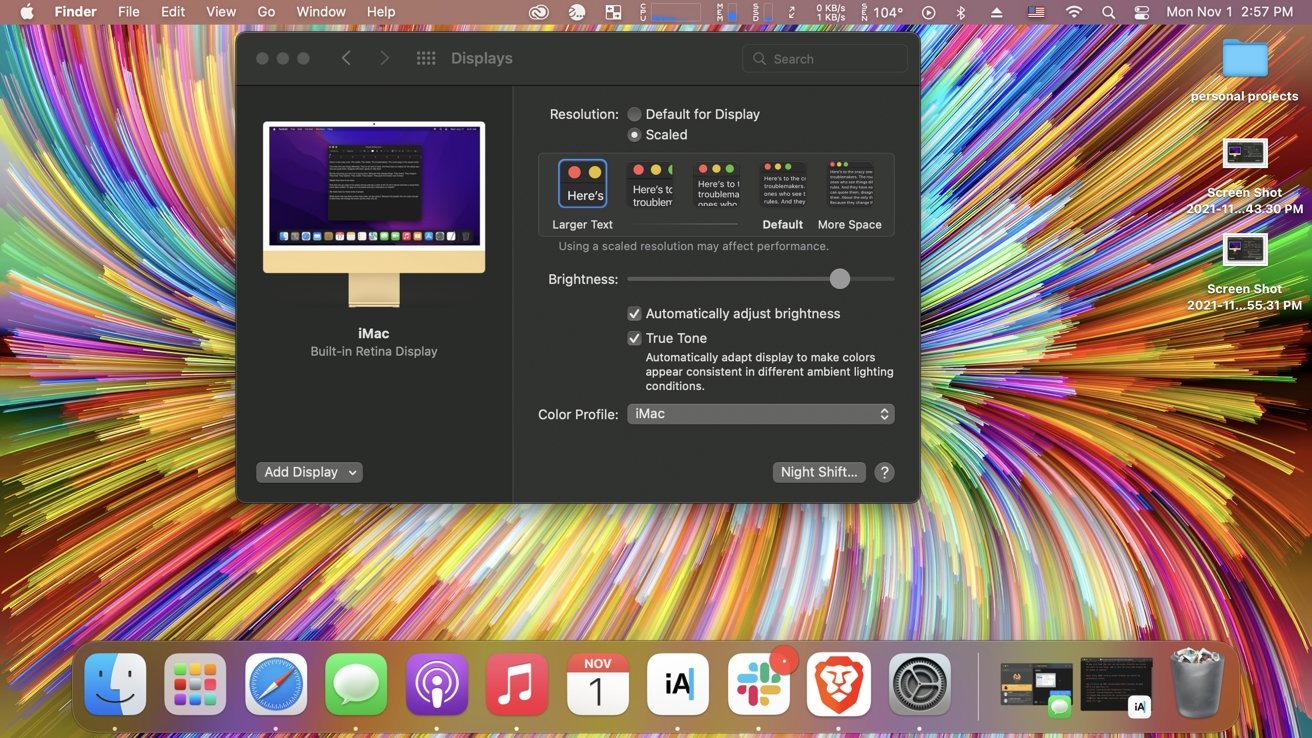Open the Show All preferences grid icon

(426, 58)
